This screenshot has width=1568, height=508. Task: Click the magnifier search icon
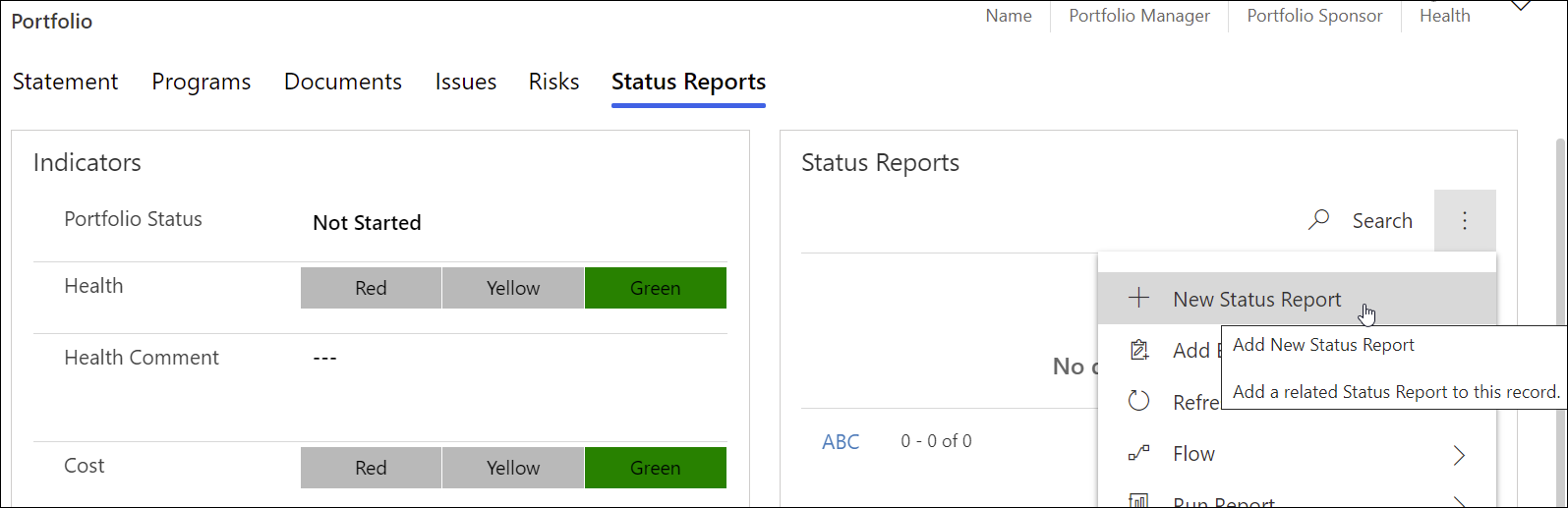(1319, 220)
